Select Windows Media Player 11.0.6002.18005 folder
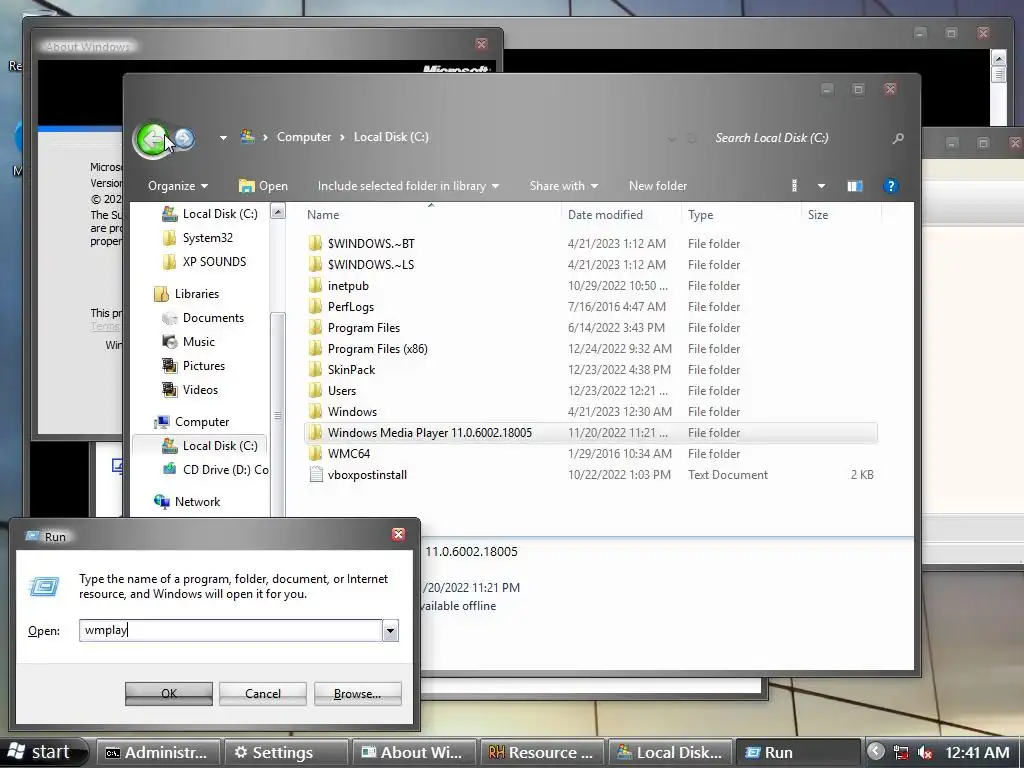 pyautogui.click(x=591, y=432)
